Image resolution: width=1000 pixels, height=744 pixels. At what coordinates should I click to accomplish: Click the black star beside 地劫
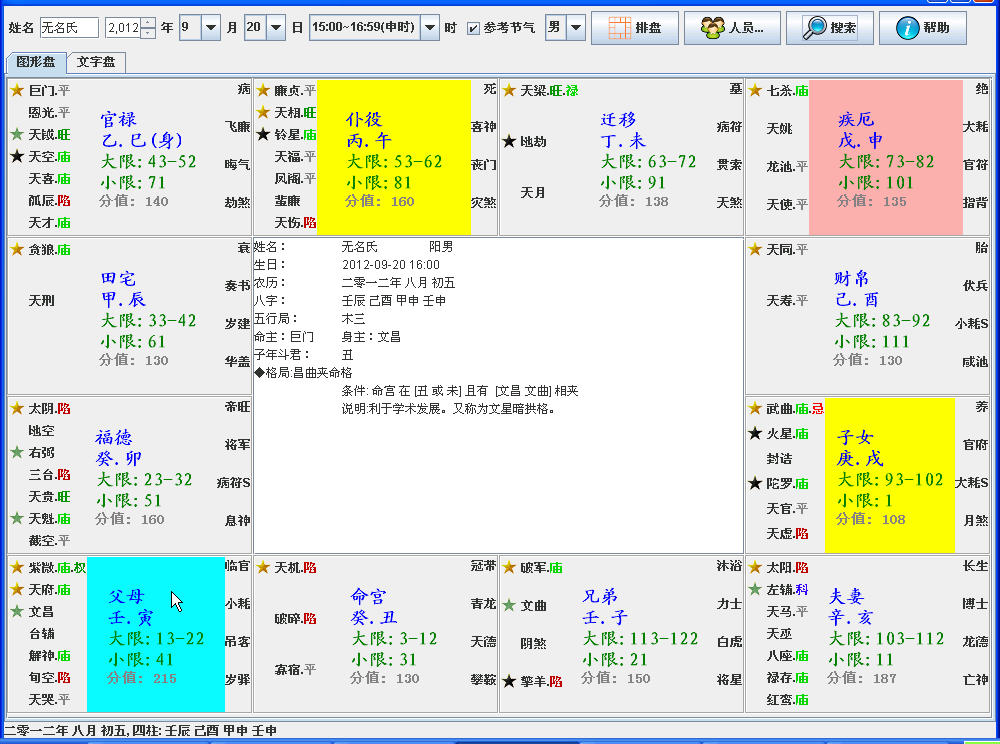coord(509,142)
